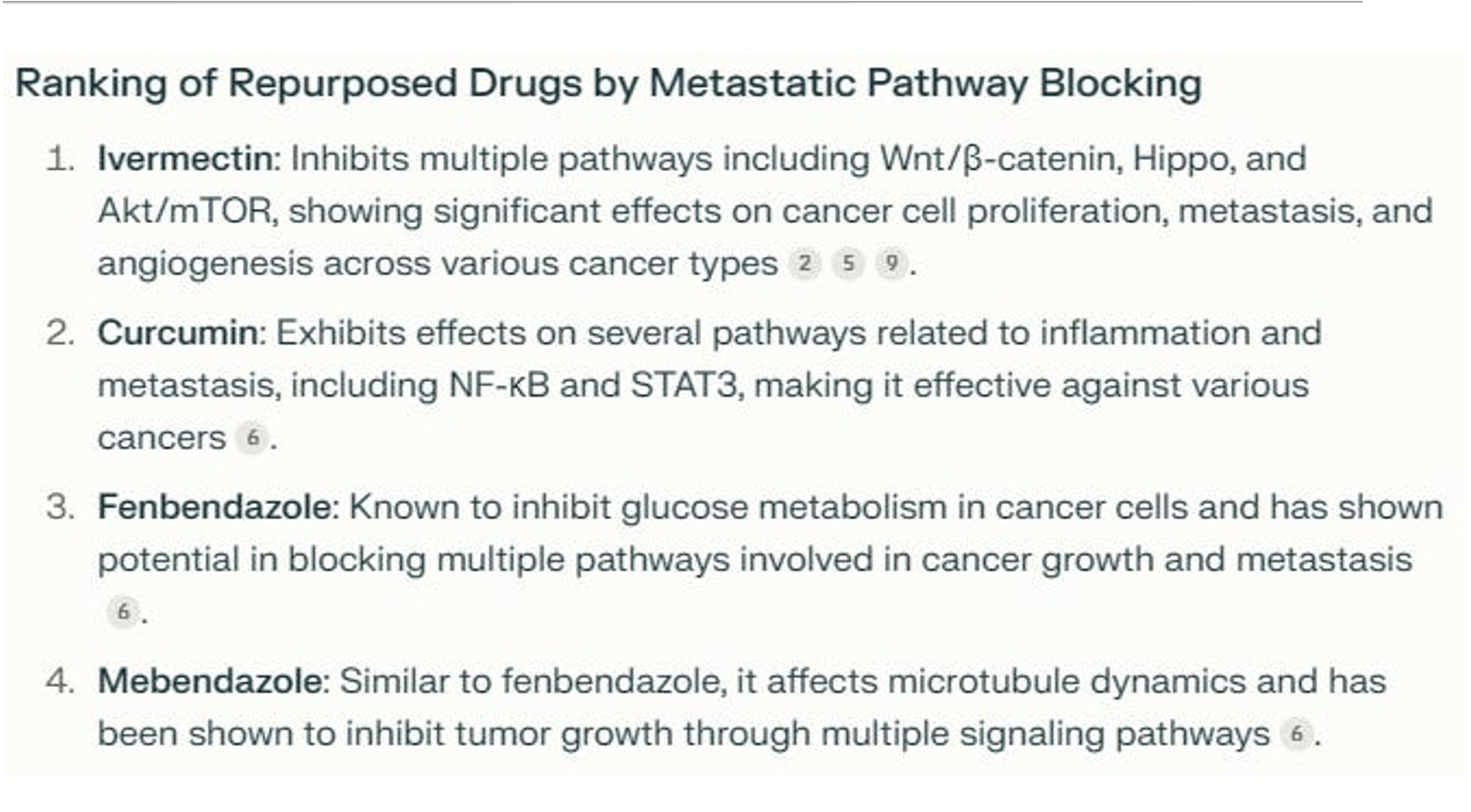
Task: Click the bold 'Curcumin' drug name
Action: point(177,333)
